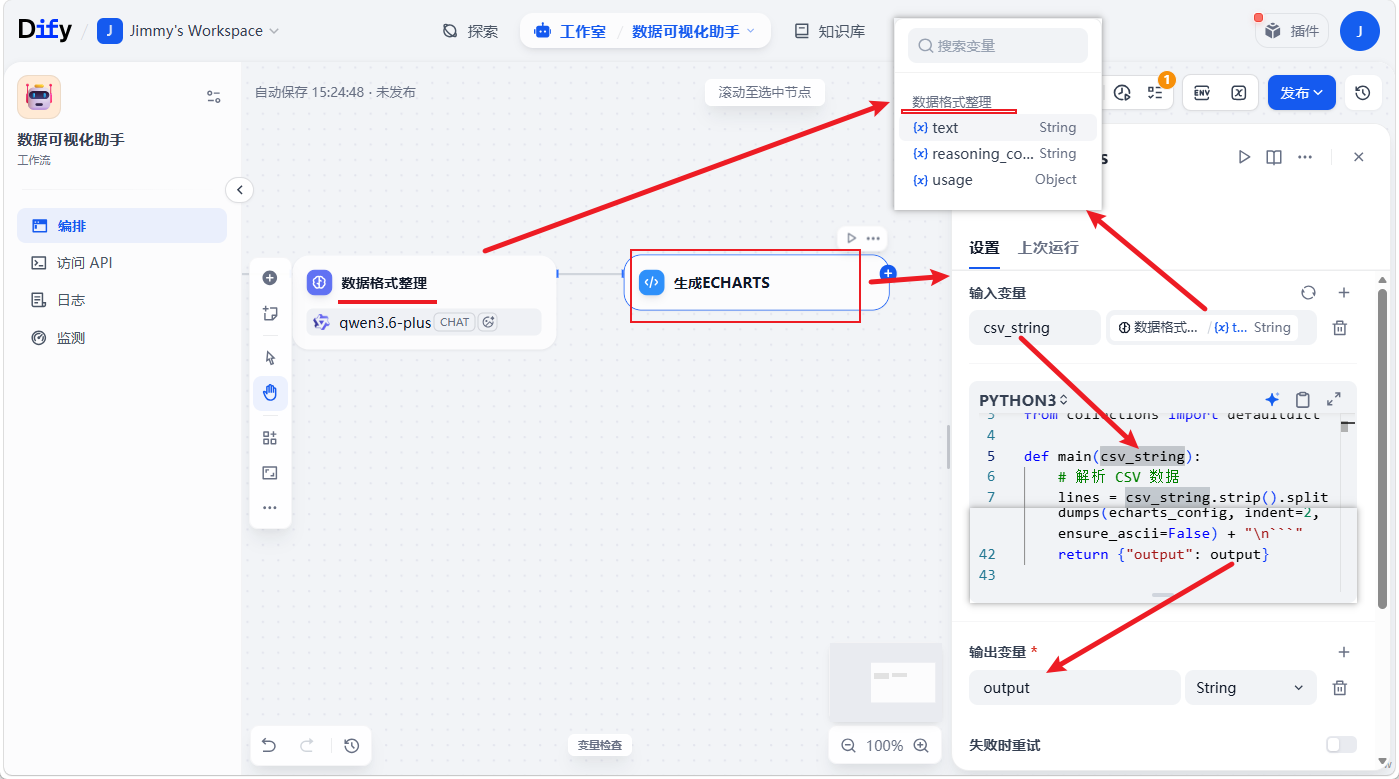Image resolution: width=1399 pixels, height=779 pixels.
Task: Click the 变量检查 button
Action: click(x=600, y=745)
